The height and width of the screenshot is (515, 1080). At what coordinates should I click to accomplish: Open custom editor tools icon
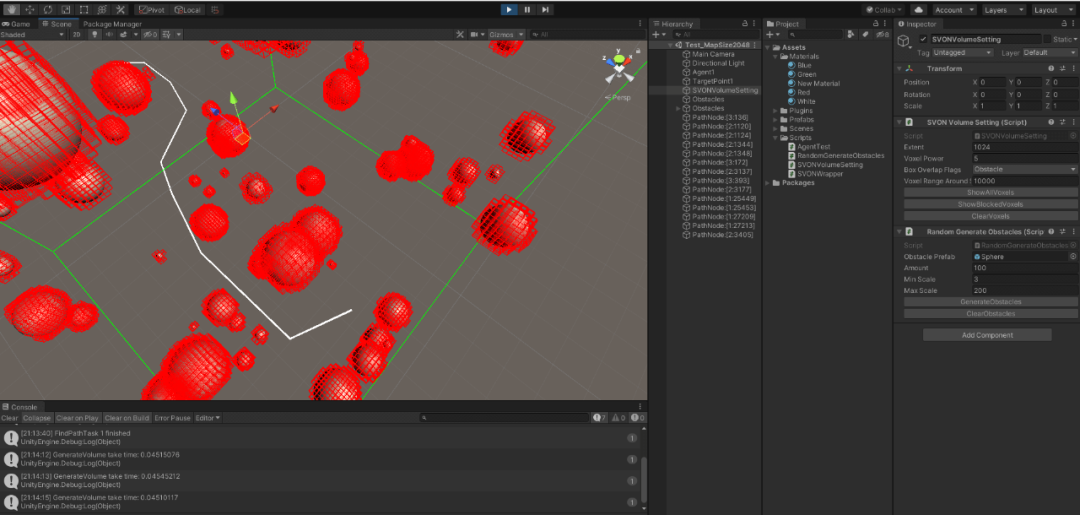pos(120,10)
